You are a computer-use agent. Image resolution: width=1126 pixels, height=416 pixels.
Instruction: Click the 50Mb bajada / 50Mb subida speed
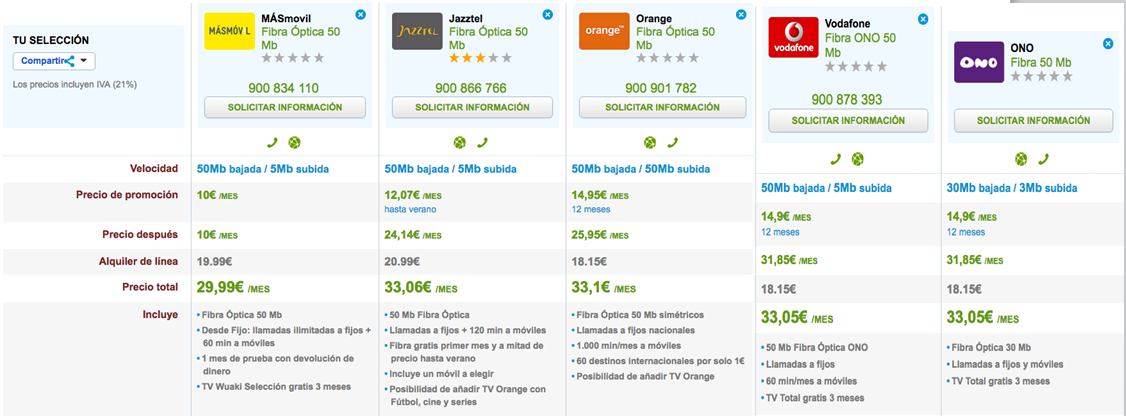(641, 169)
